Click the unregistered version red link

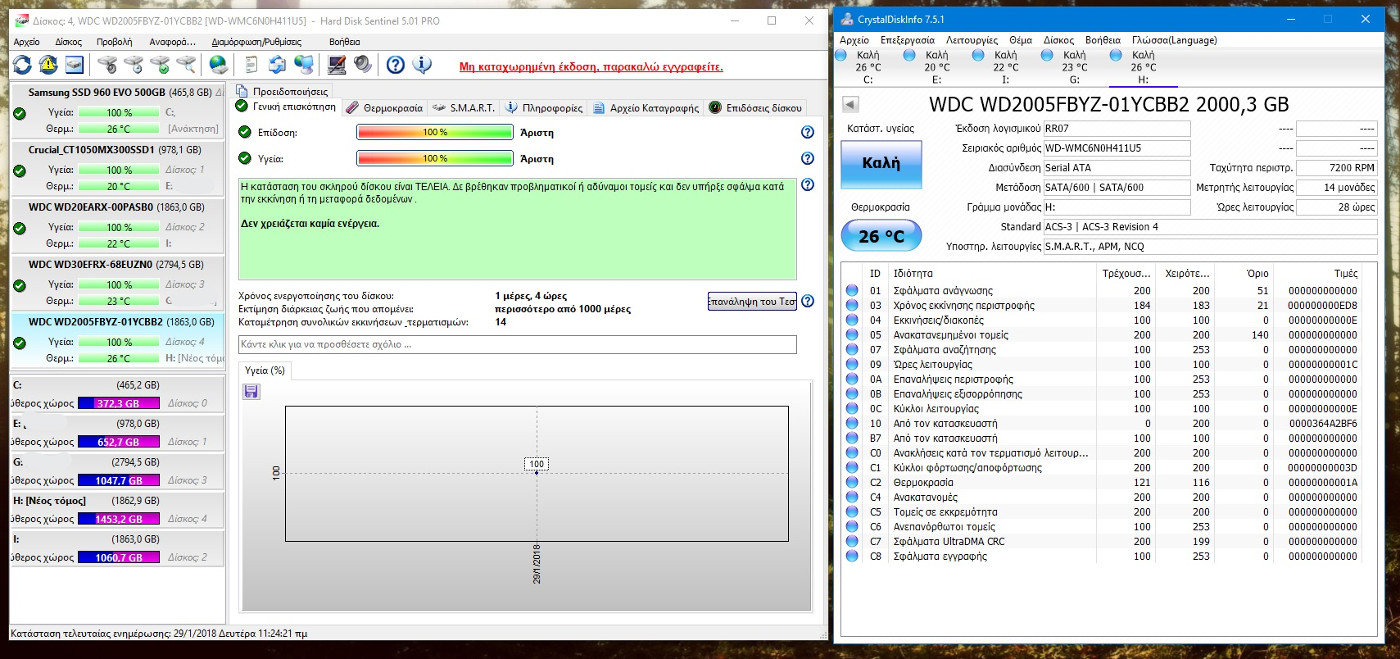click(x=591, y=67)
